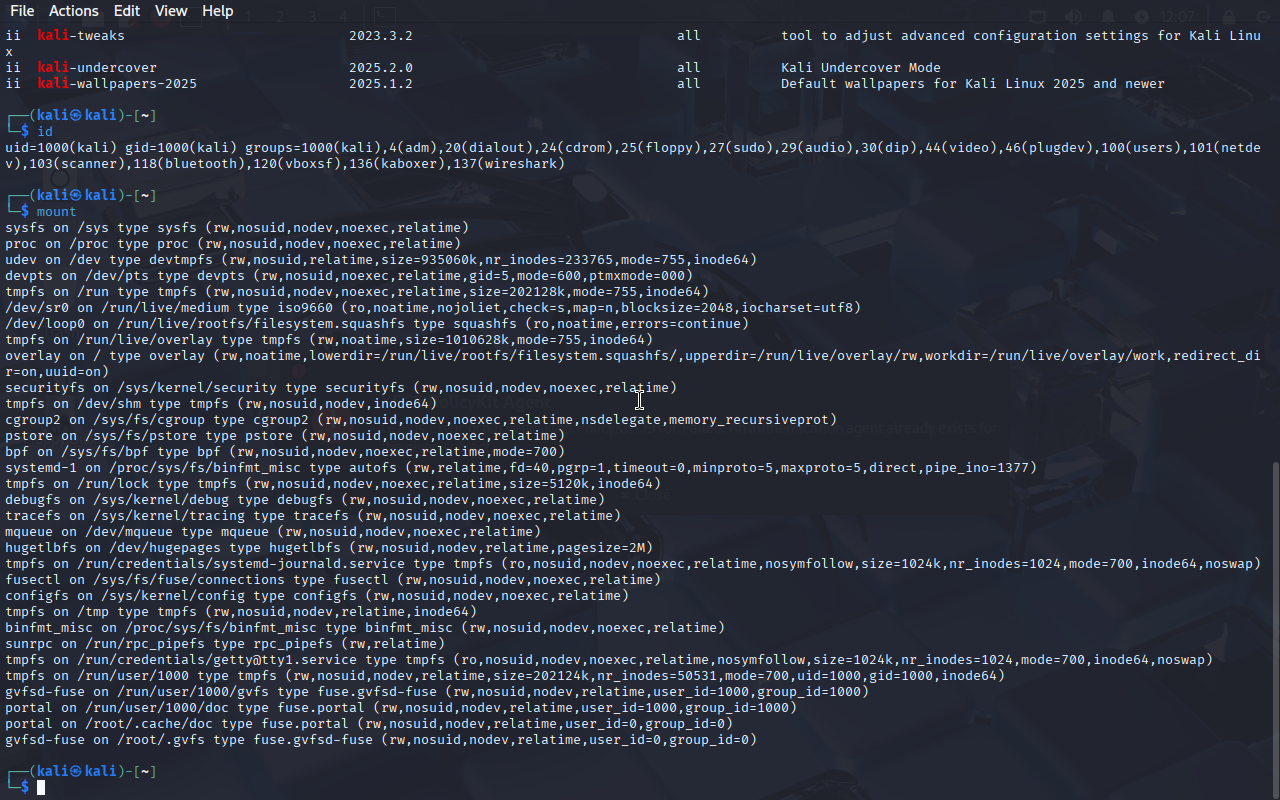Click the 'bpf on /sys/fs/bpf' line
The height and width of the screenshot is (800, 1280).
(285, 452)
